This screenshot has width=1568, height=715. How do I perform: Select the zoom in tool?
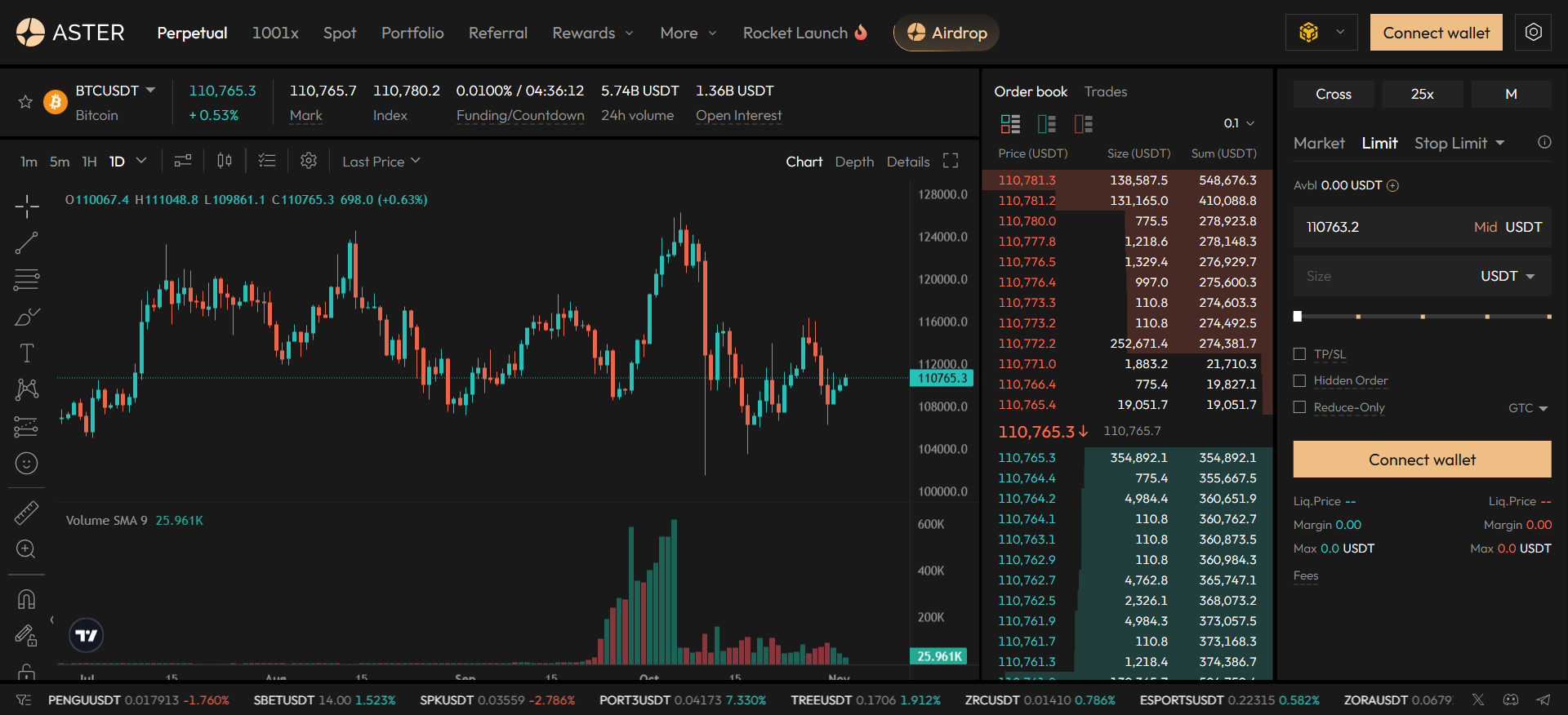[26, 548]
